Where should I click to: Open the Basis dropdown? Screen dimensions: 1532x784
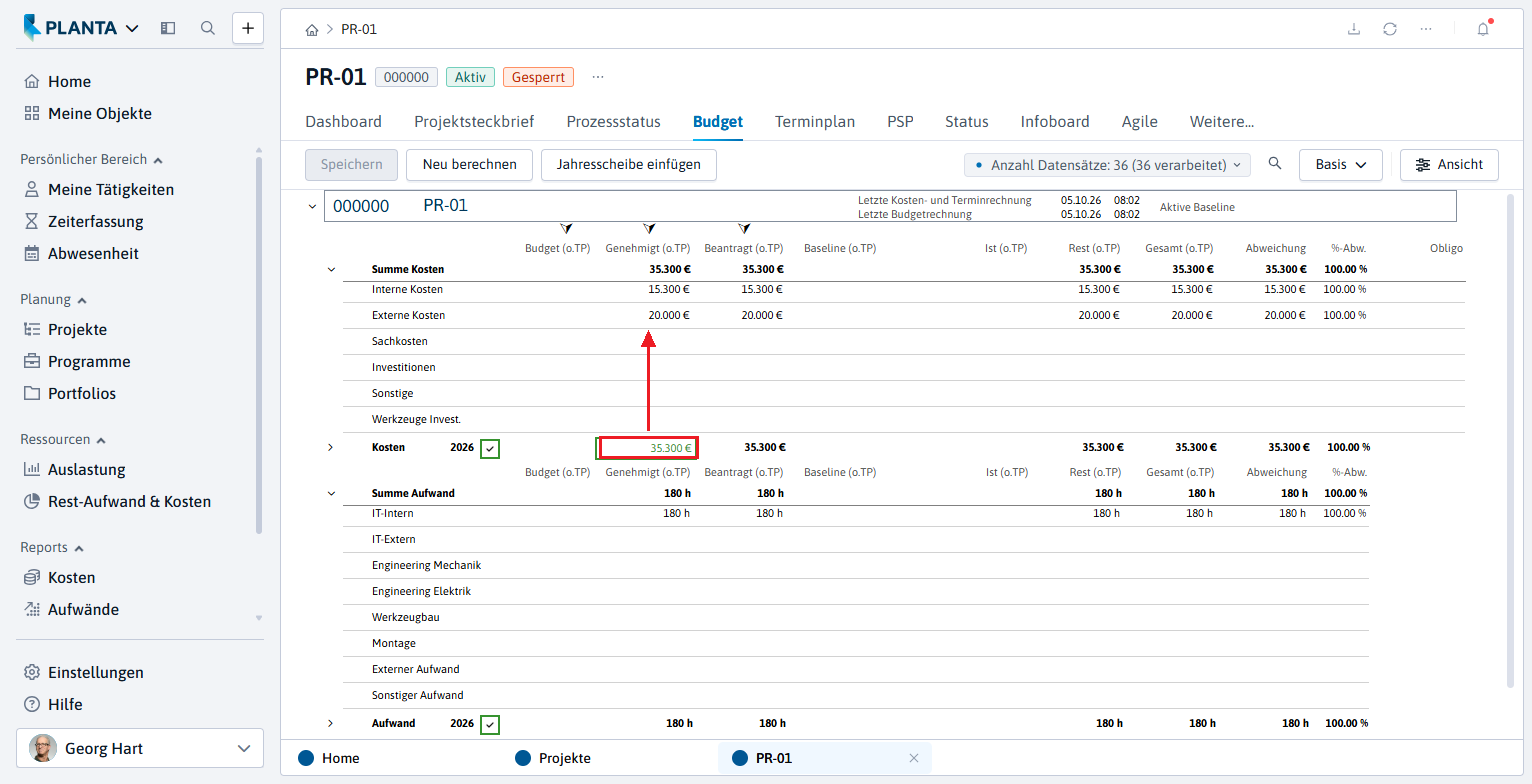coord(1341,165)
